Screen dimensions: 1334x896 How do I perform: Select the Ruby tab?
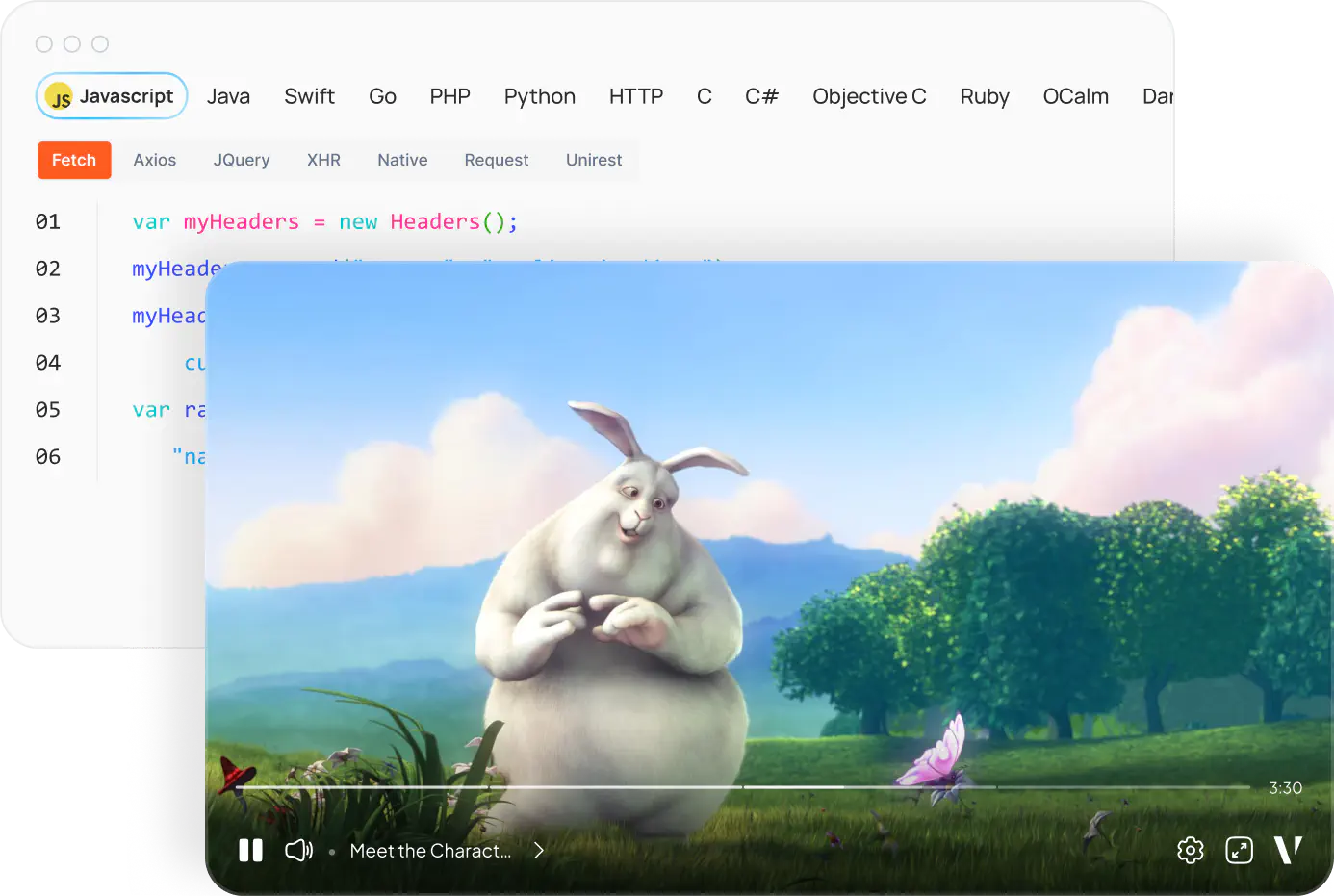(985, 96)
